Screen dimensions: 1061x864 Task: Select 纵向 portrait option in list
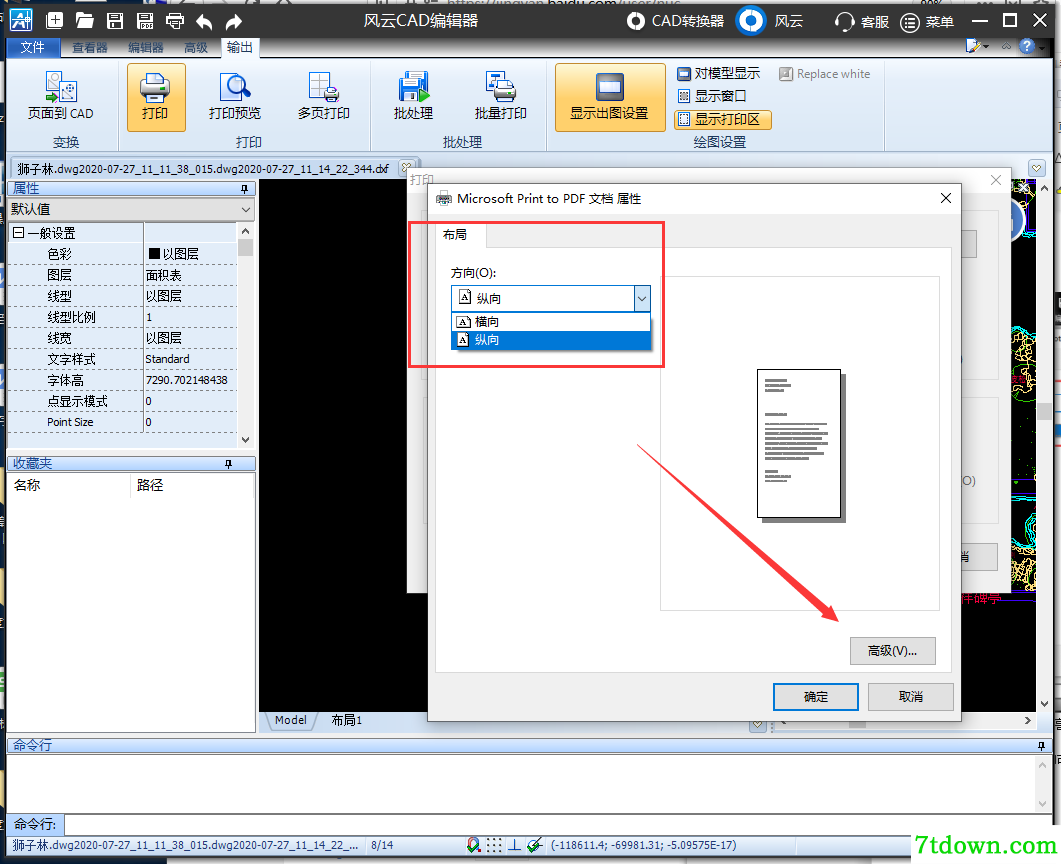click(551, 340)
